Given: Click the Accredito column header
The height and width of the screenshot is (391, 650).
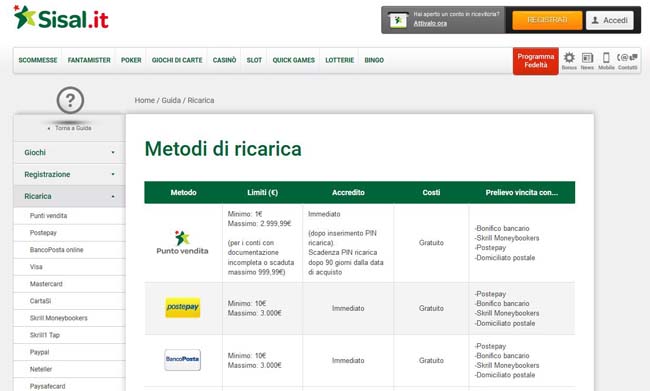Looking at the screenshot, I should (x=348, y=192).
